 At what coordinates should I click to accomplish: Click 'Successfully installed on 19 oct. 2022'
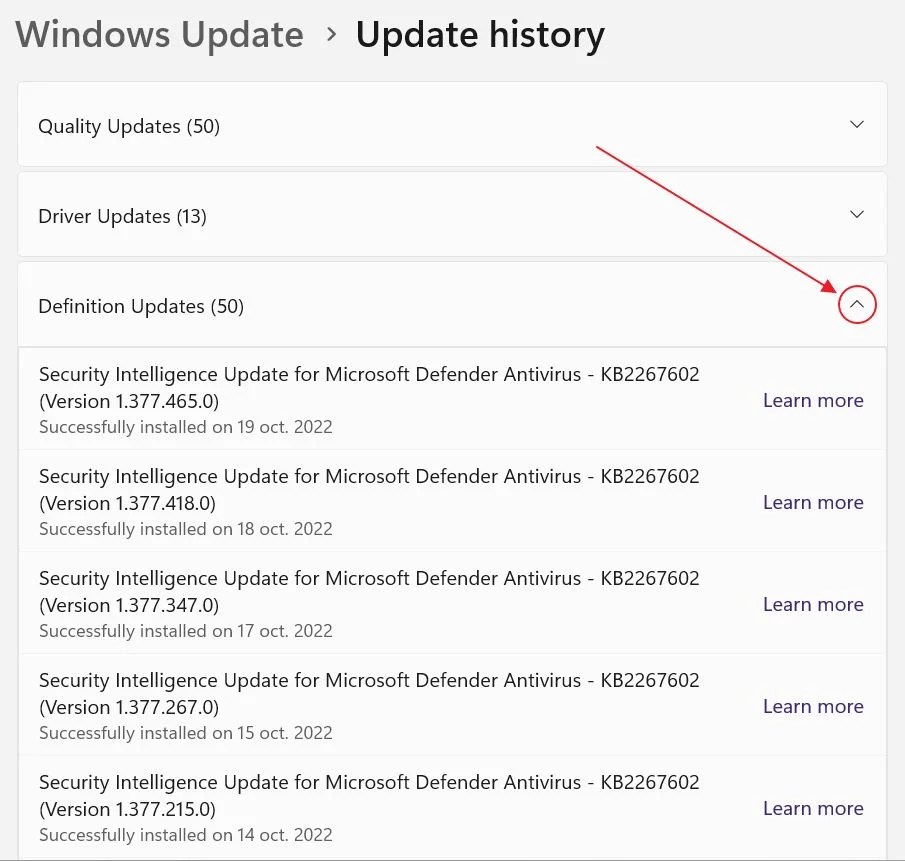(186, 428)
